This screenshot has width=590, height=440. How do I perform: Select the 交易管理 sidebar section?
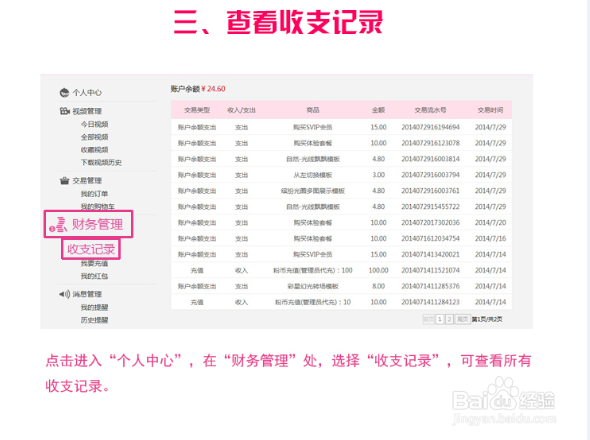pyautogui.click(x=87, y=181)
